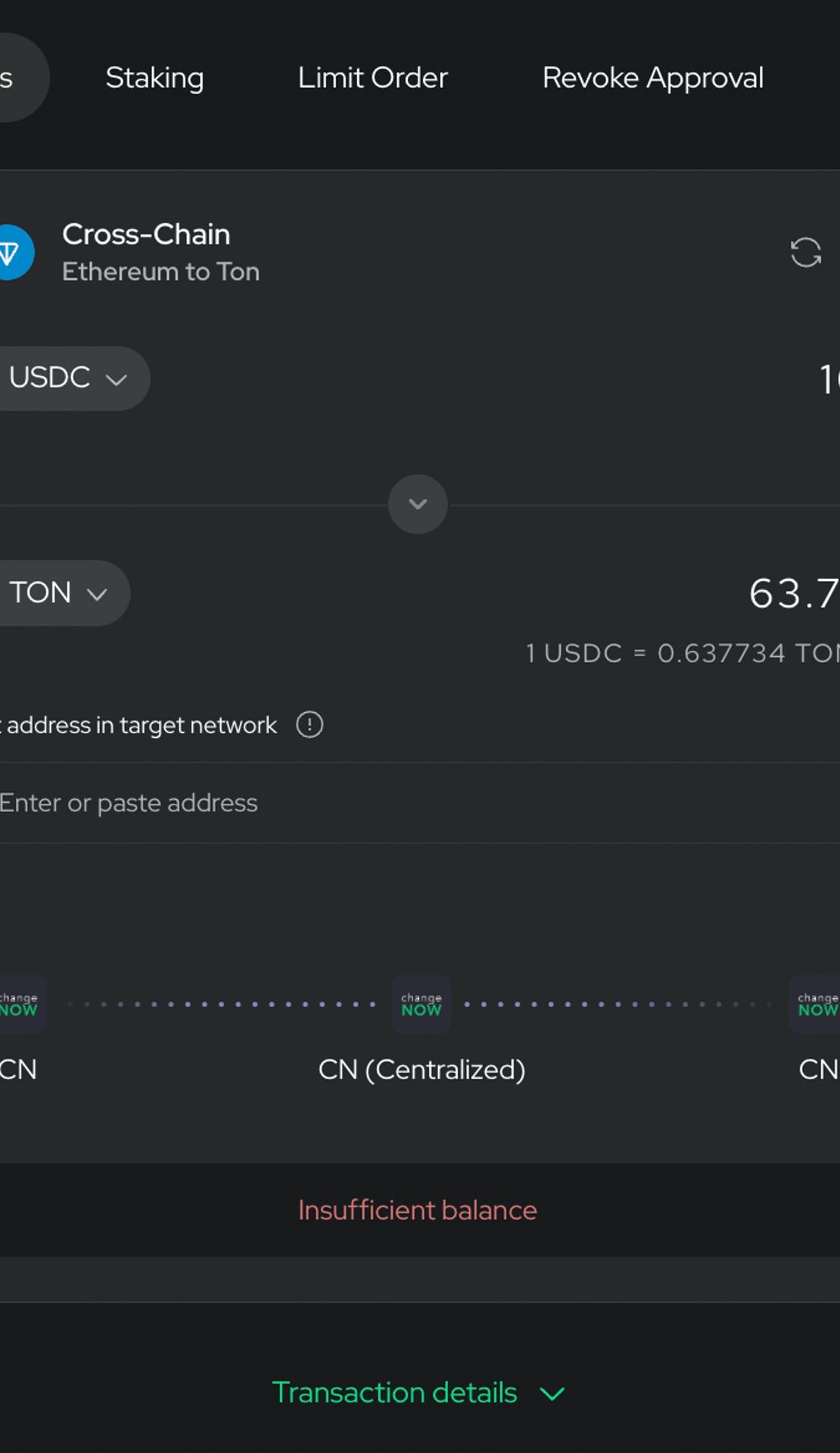Click the refresh quote icon
840x1453 pixels.
coord(805,253)
